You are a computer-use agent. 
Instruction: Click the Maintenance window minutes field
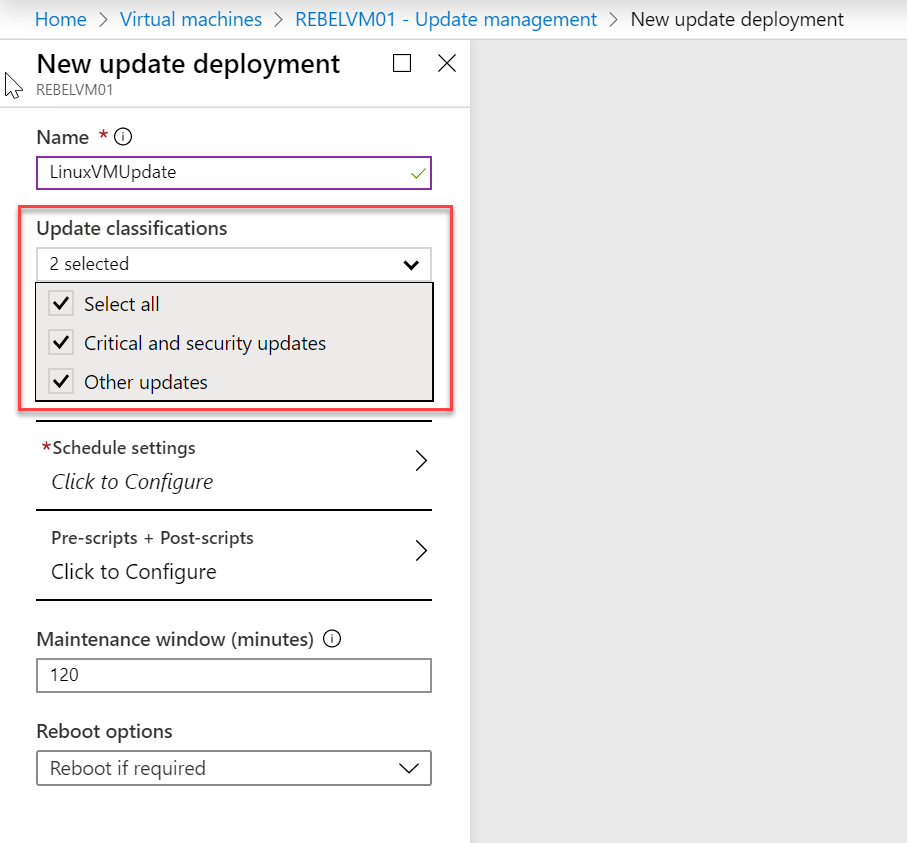[234, 675]
